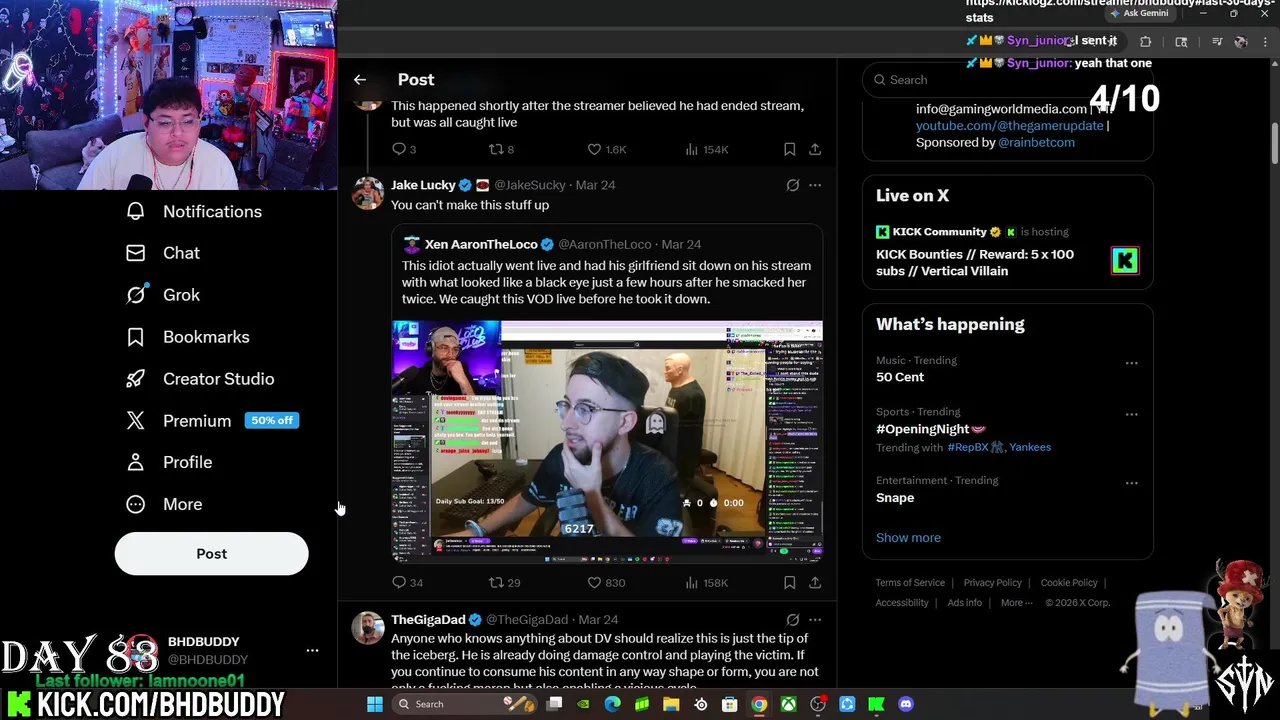Open Jake Lucky's display name link

click(423, 185)
